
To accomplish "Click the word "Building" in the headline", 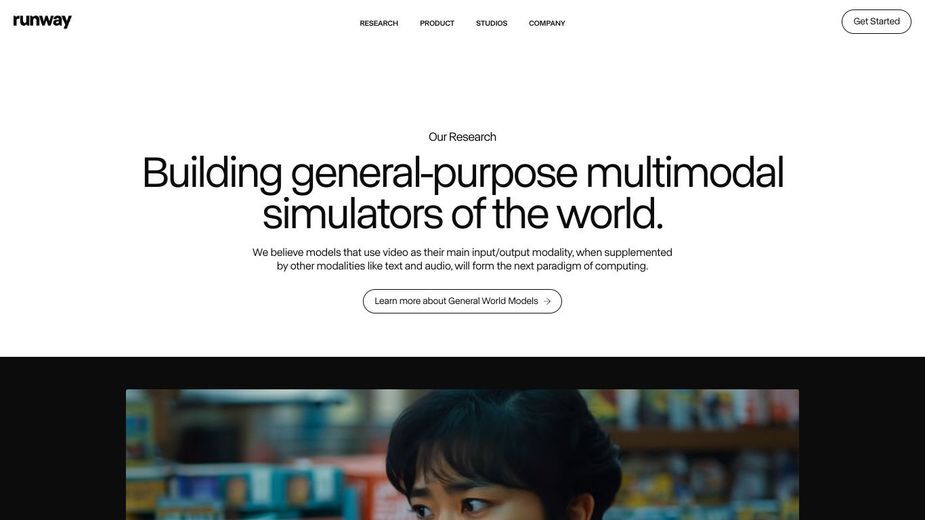I will tap(212, 172).
